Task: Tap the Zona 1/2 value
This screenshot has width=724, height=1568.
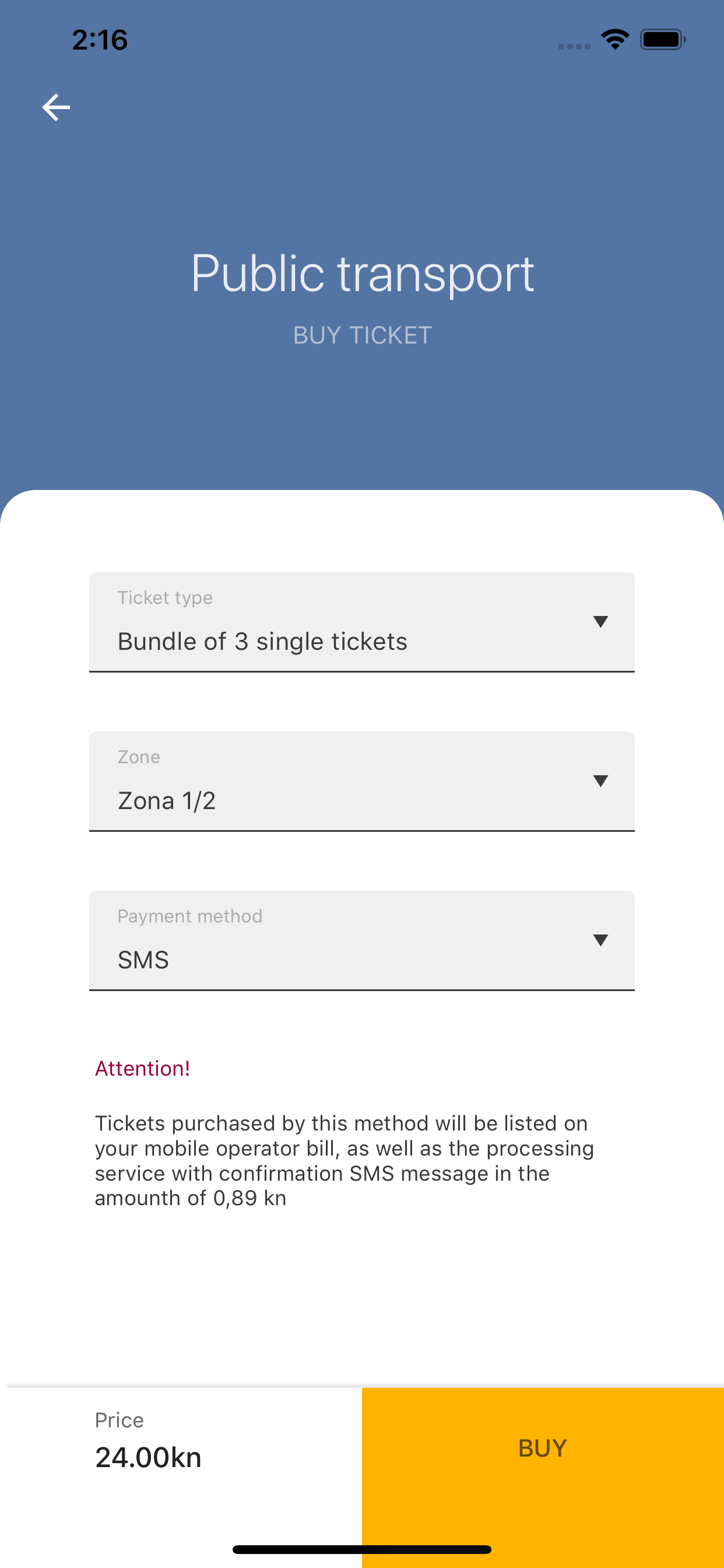Action: [x=167, y=801]
